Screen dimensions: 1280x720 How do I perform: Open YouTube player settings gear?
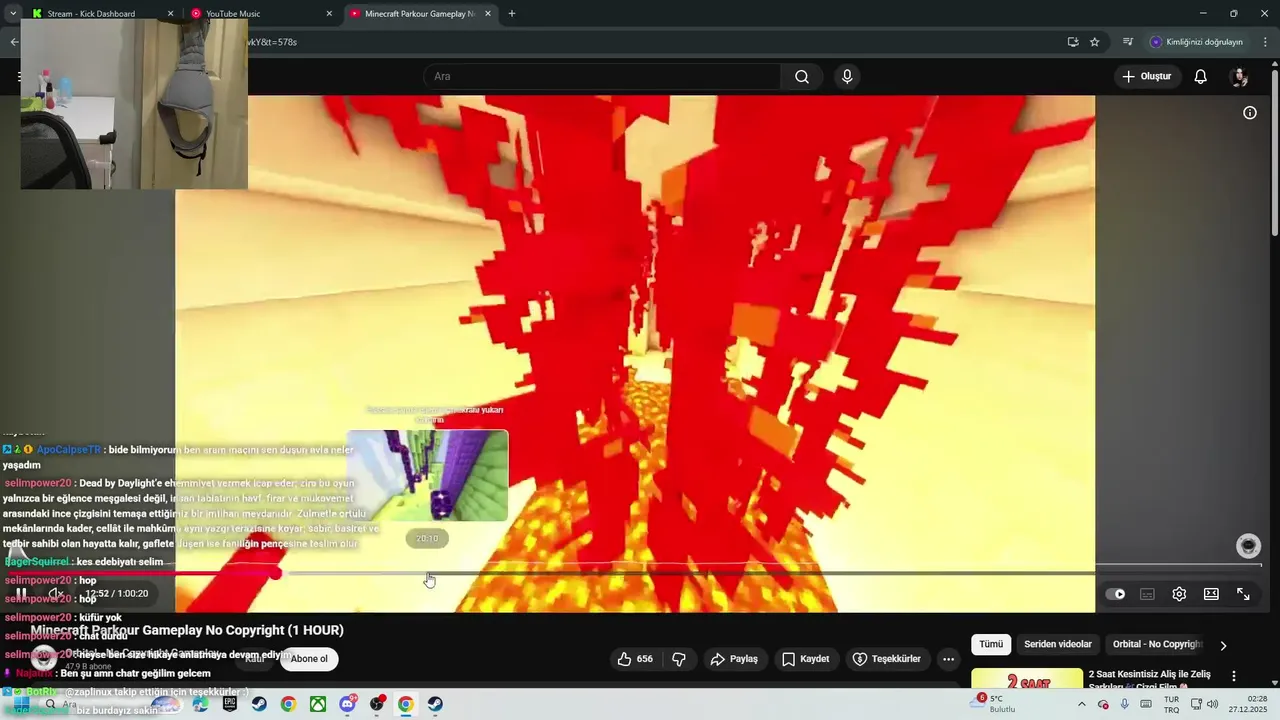tap(1179, 594)
